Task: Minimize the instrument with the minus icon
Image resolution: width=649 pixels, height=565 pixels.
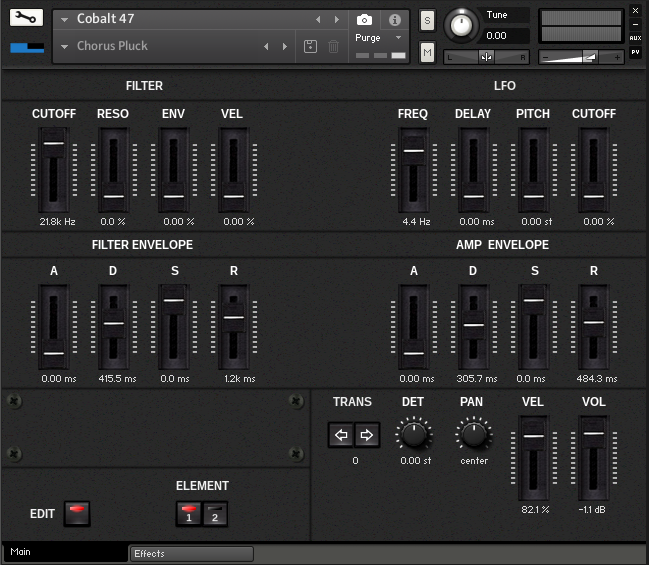Action: [x=635, y=24]
